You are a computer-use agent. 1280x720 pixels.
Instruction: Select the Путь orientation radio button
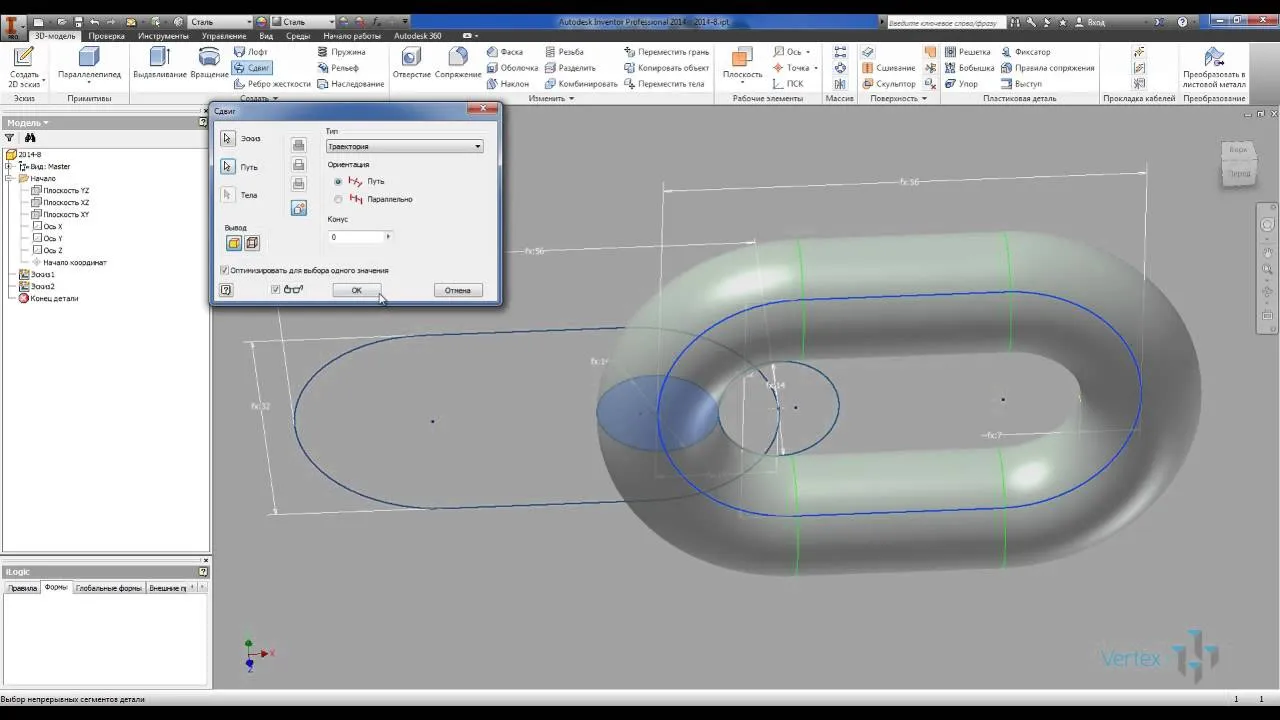click(x=338, y=182)
